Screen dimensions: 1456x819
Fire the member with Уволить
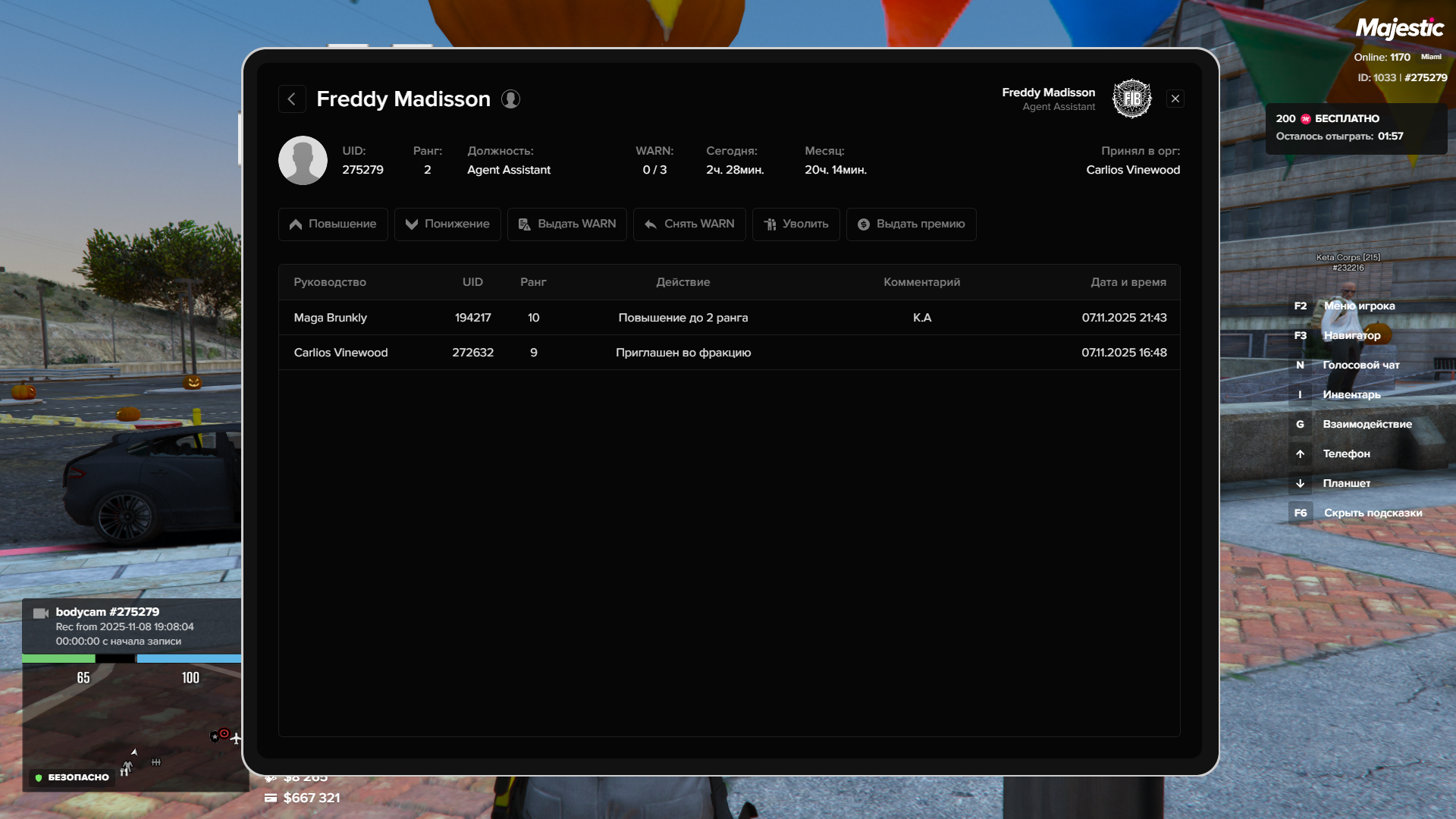[795, 224]
